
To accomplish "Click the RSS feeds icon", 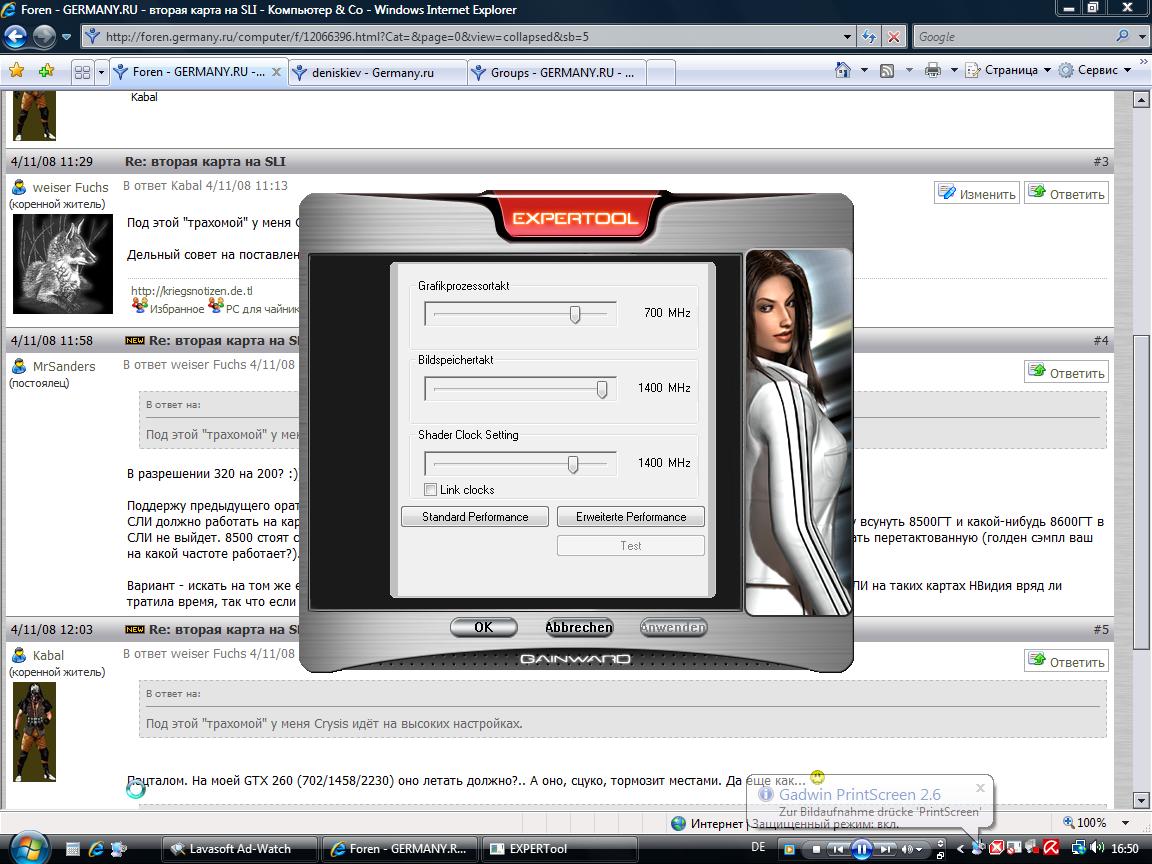I will click(887, 71).
